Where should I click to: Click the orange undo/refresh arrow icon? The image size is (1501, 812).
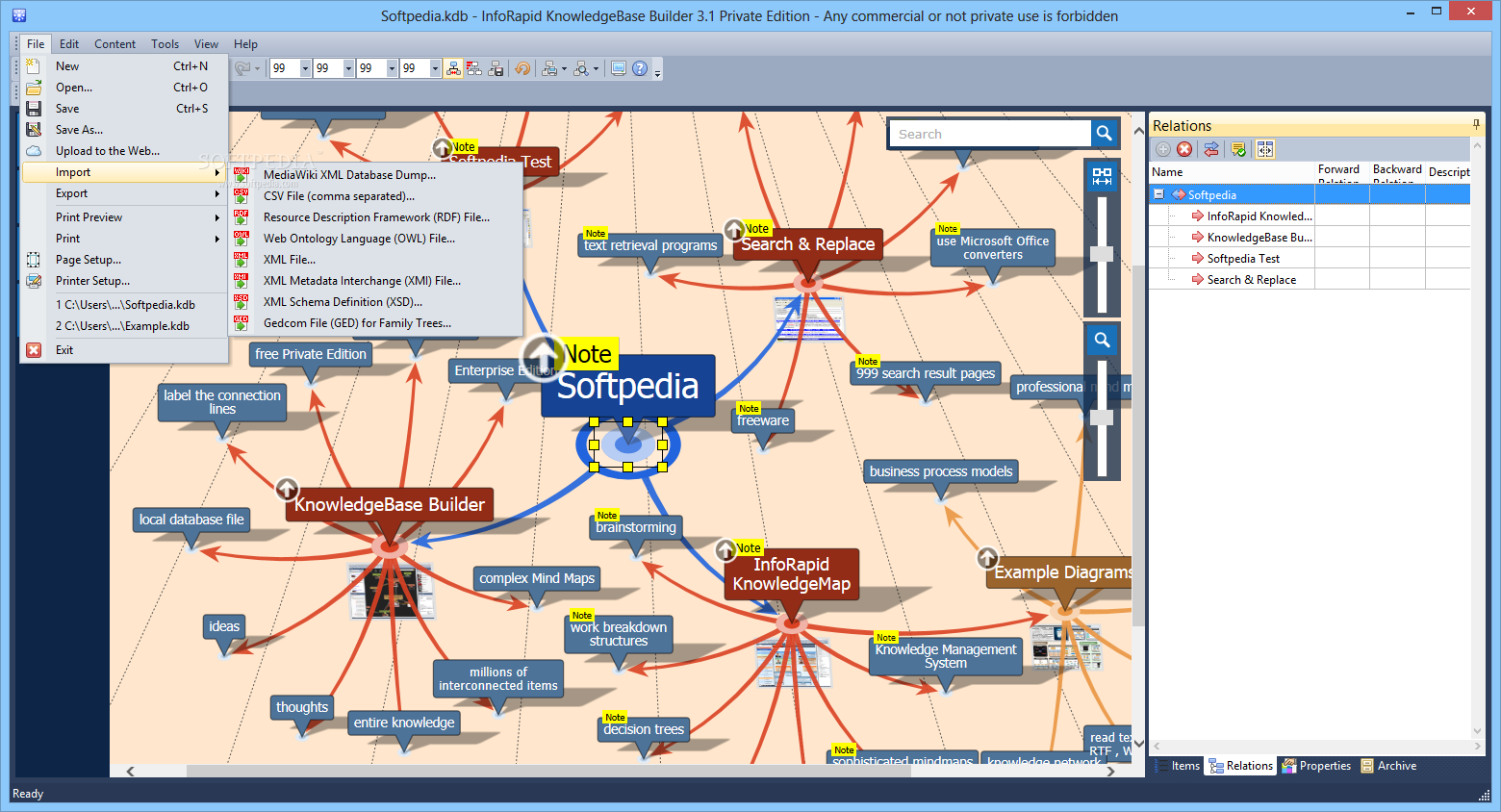(x=522, y=68)
